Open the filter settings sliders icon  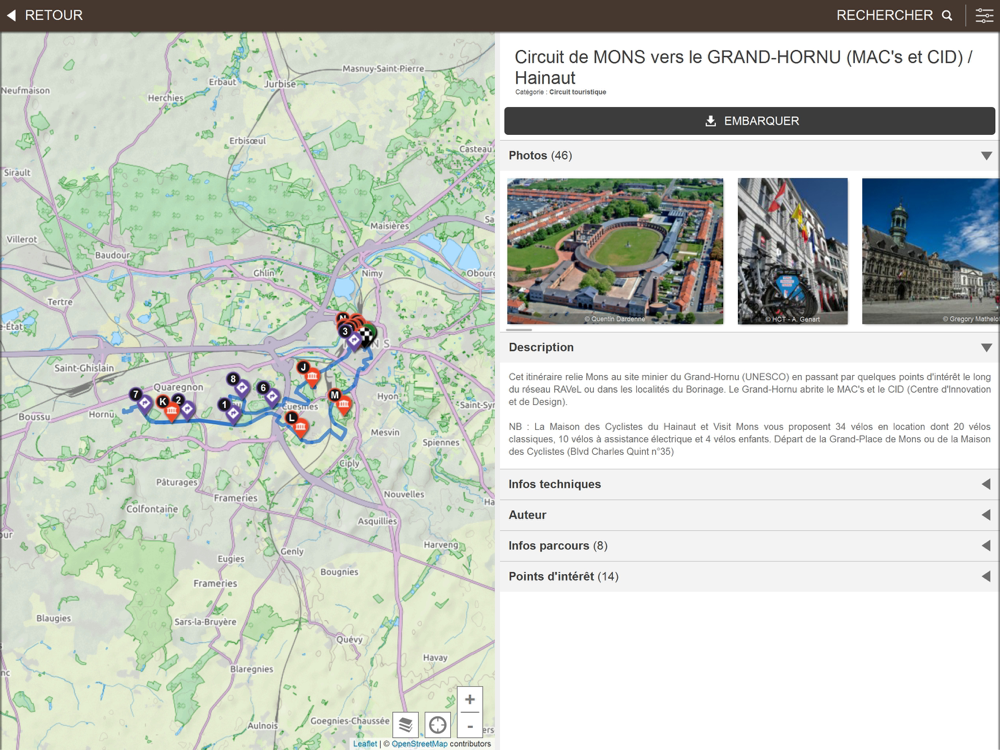[984, 15]
